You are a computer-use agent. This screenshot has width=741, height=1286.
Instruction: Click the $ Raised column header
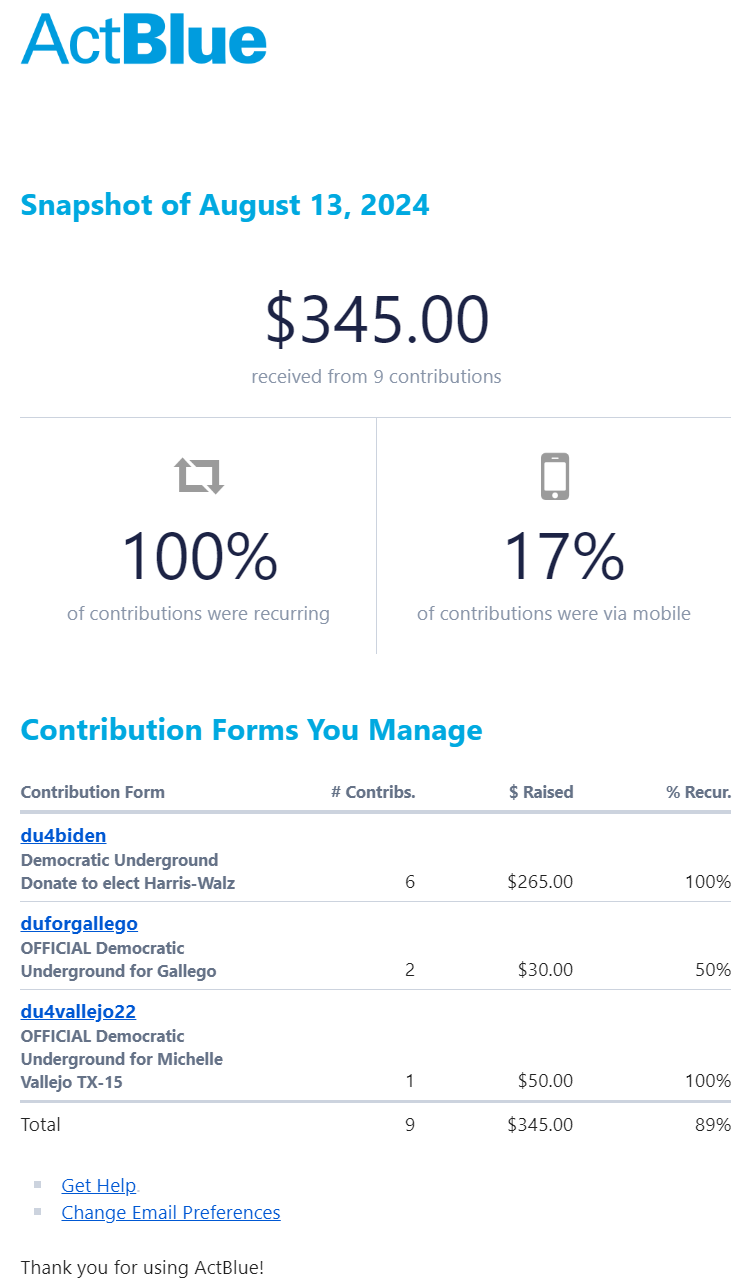click(x=541, y=792)
